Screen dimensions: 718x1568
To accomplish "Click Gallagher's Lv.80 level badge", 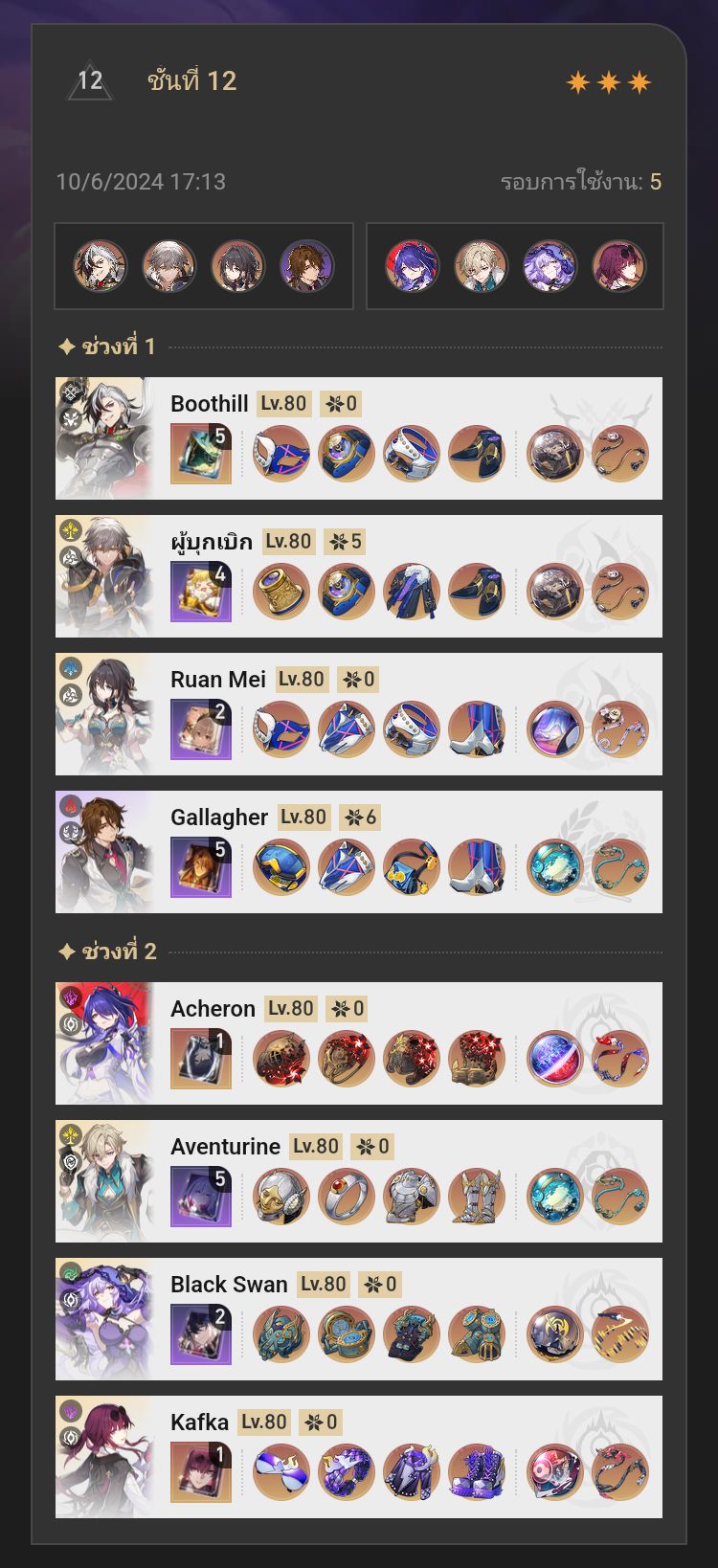I will [303, 817].
